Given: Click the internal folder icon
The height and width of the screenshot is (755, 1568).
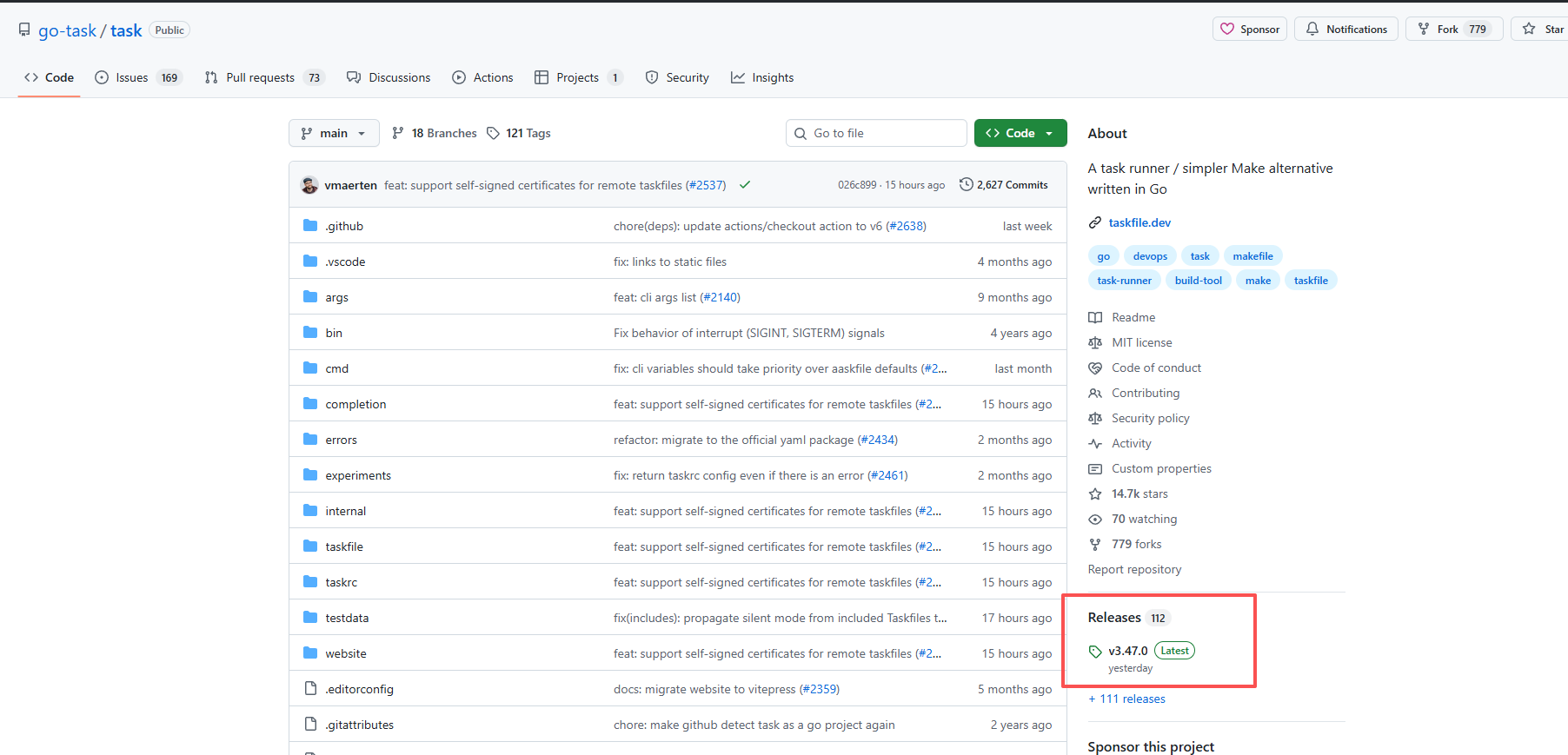Looking at the screenshot, I should pos(310,511).
